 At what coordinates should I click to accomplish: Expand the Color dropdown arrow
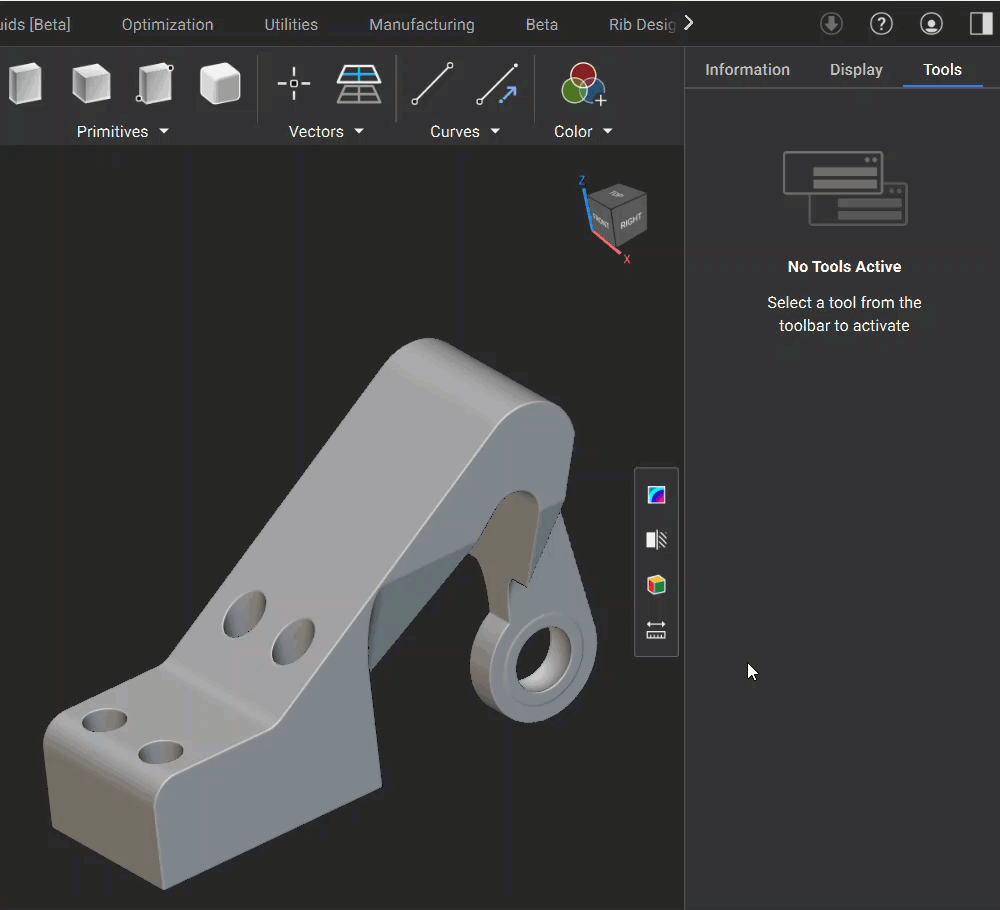tap(607, 132)
